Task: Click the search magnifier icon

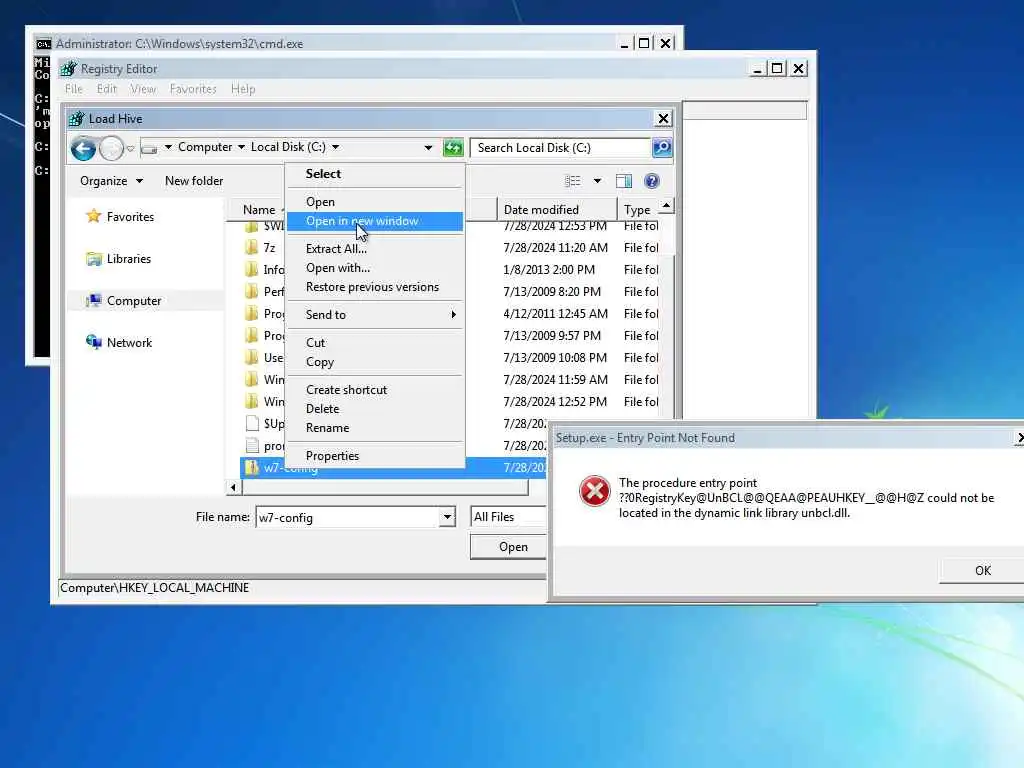Action: (x=662, y=148)
